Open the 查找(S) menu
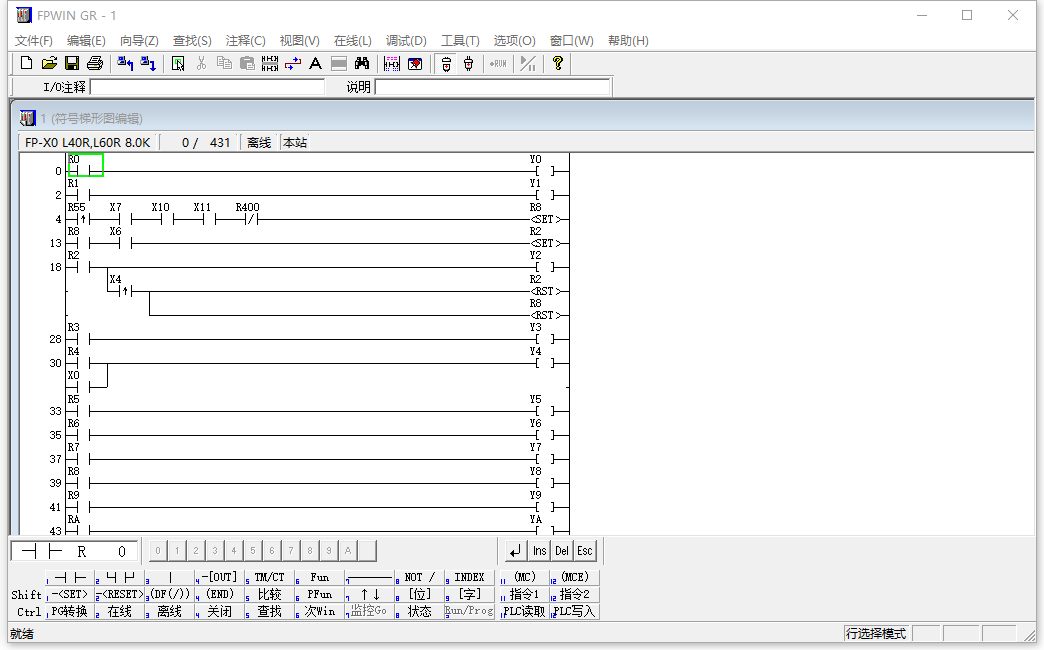This screenshot has width=1044, height=650. click(x=192, y=41)
